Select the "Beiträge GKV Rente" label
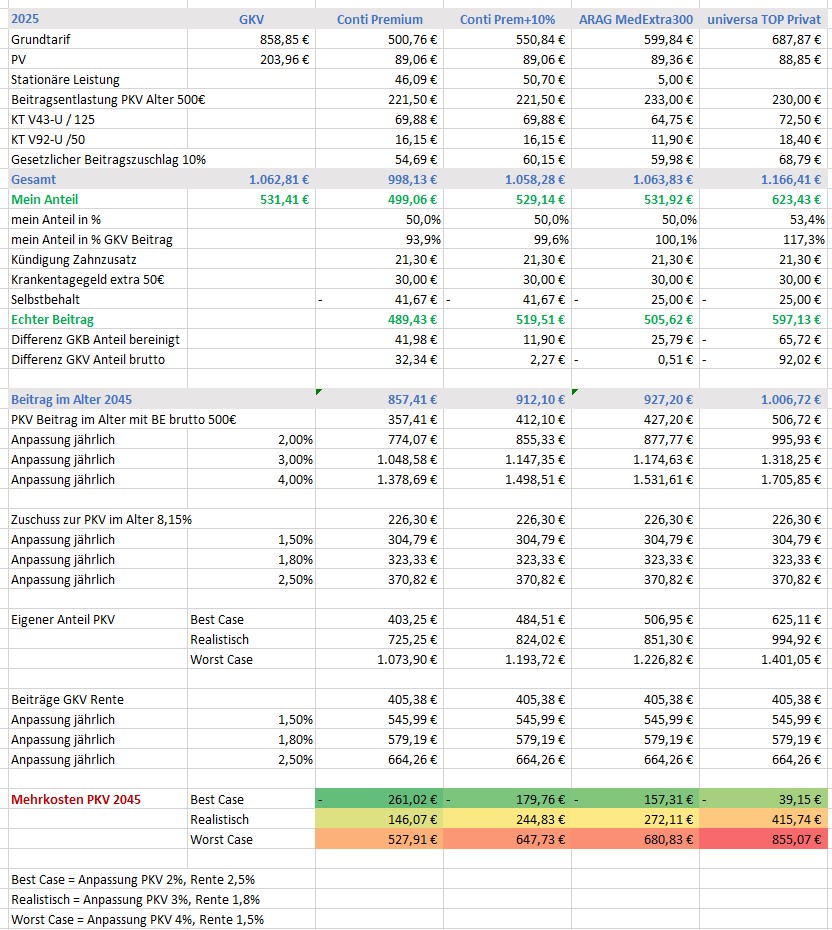 click(x=67, y=699)
